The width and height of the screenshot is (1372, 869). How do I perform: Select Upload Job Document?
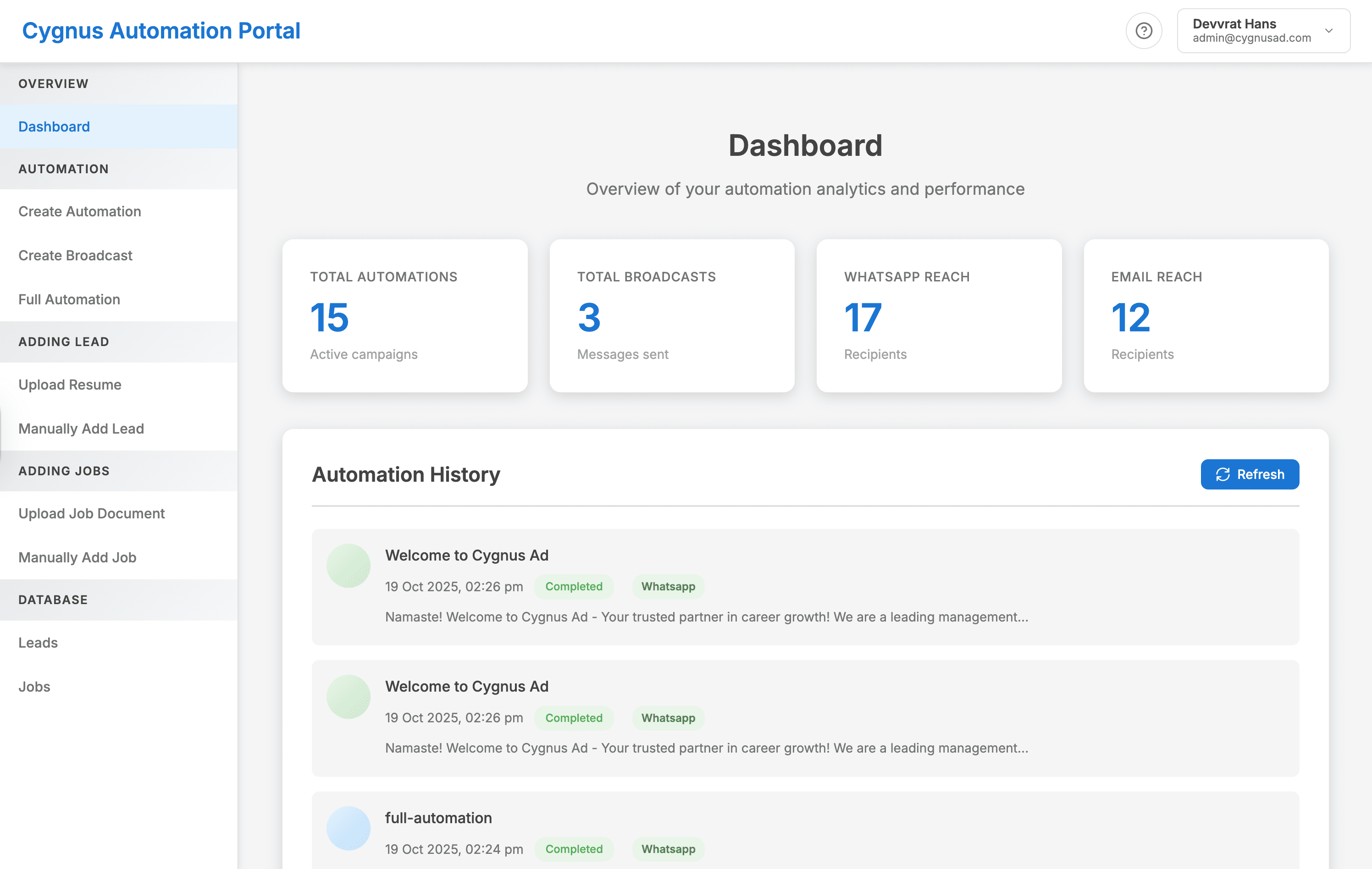(91, 513)
